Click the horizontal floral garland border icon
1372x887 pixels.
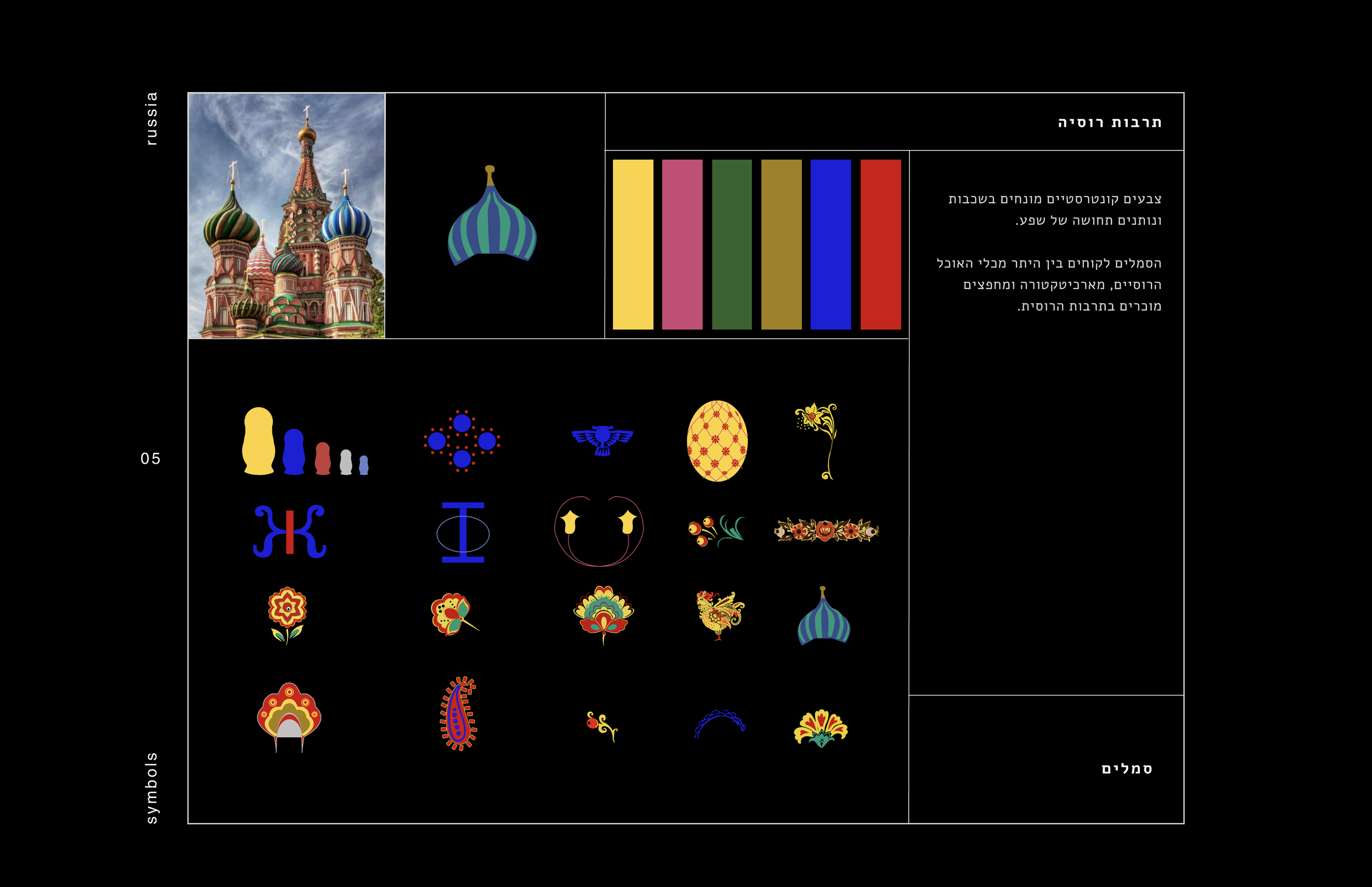826,530
